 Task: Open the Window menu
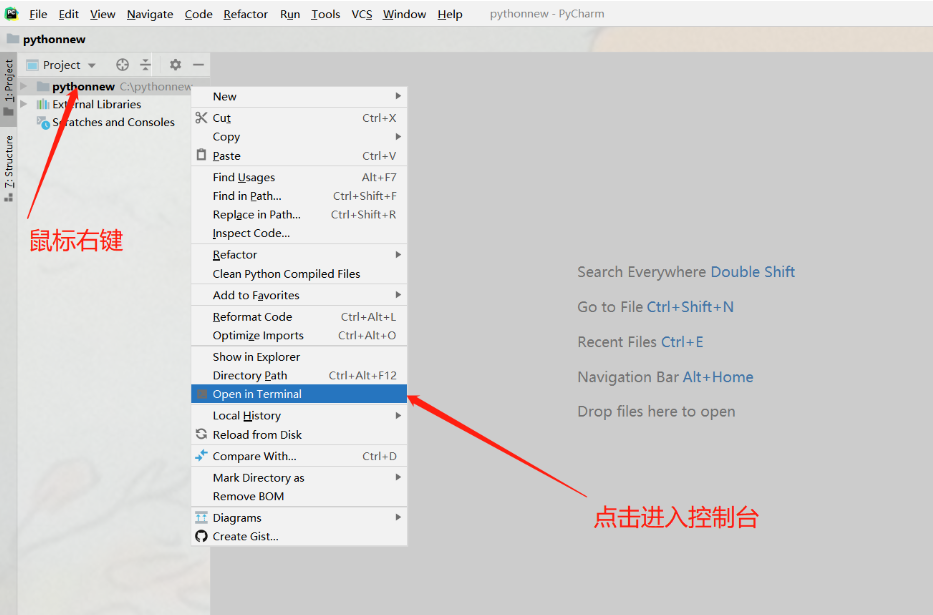pyautogui.click(x=405, y=14)
